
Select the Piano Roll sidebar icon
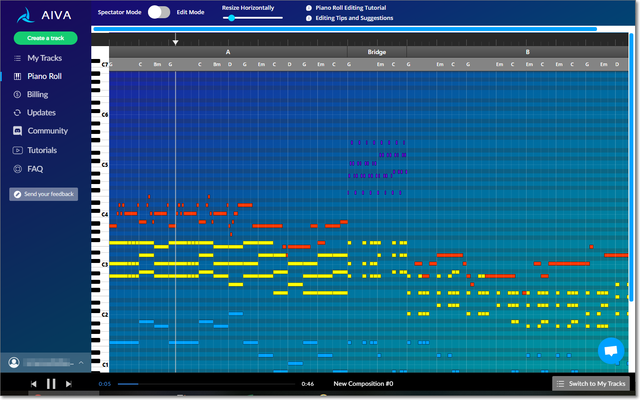click(x=18, y=76)
